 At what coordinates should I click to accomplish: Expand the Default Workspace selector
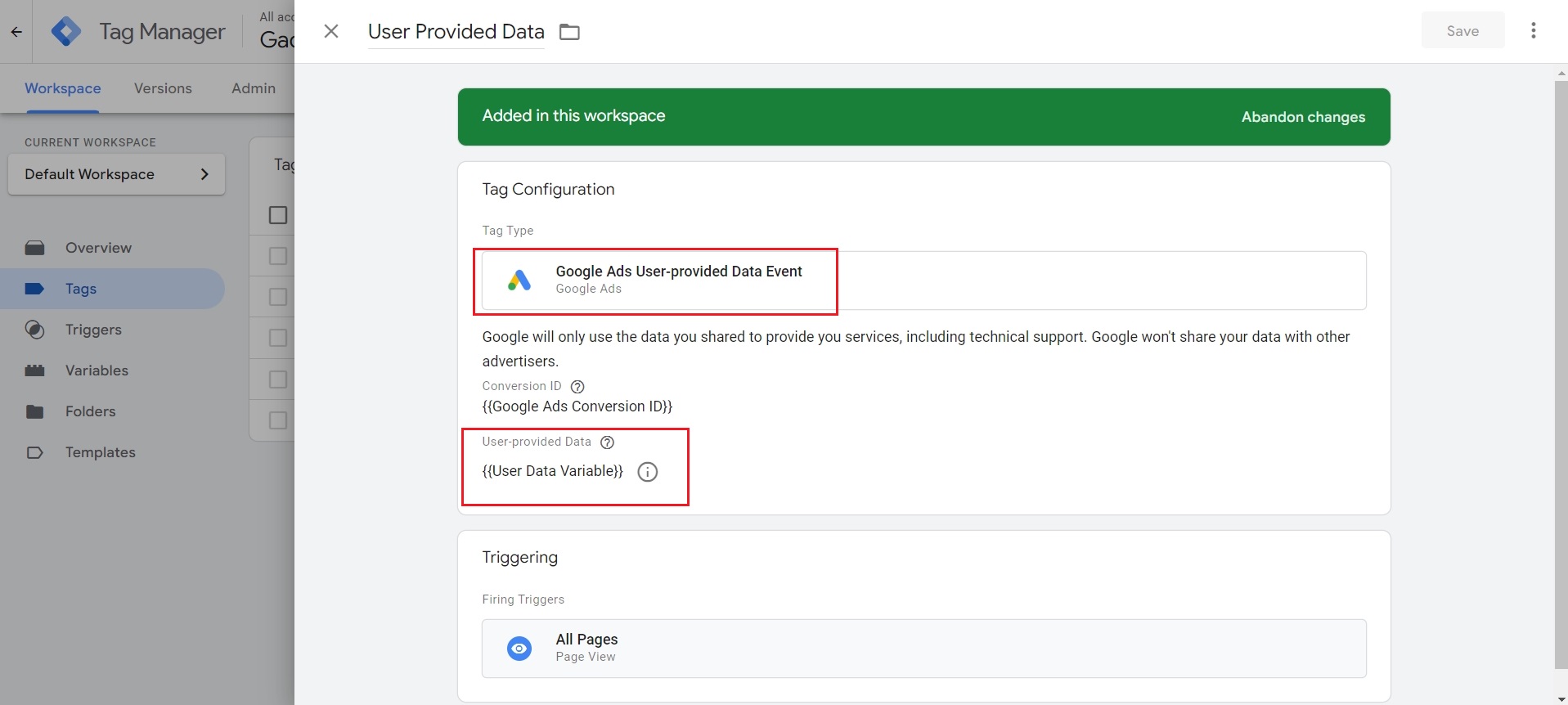(x=116, y=174)
